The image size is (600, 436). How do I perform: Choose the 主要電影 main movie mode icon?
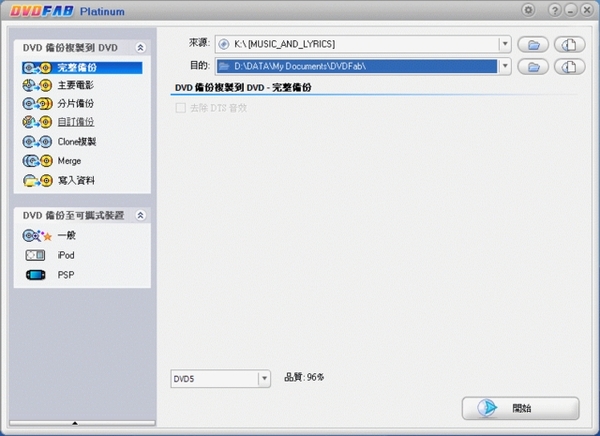[x=37, y=85]
